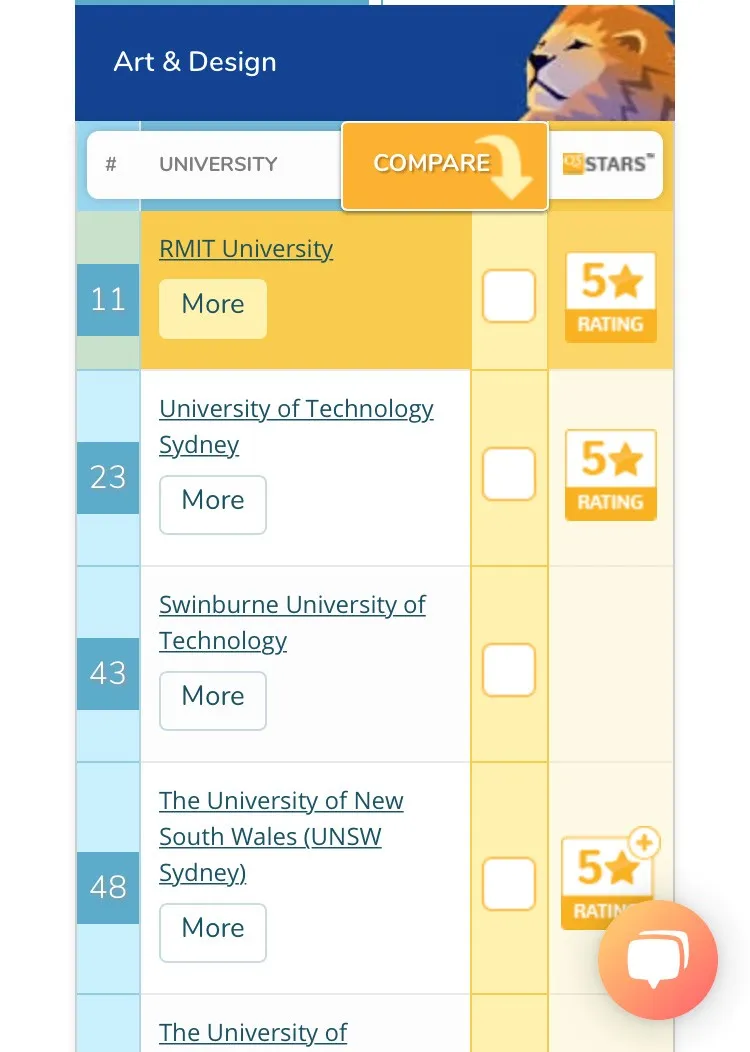This screenshot has width=750, height=1052.
Task: Sort by the # rank column header
Action: (x=111, y=164)
